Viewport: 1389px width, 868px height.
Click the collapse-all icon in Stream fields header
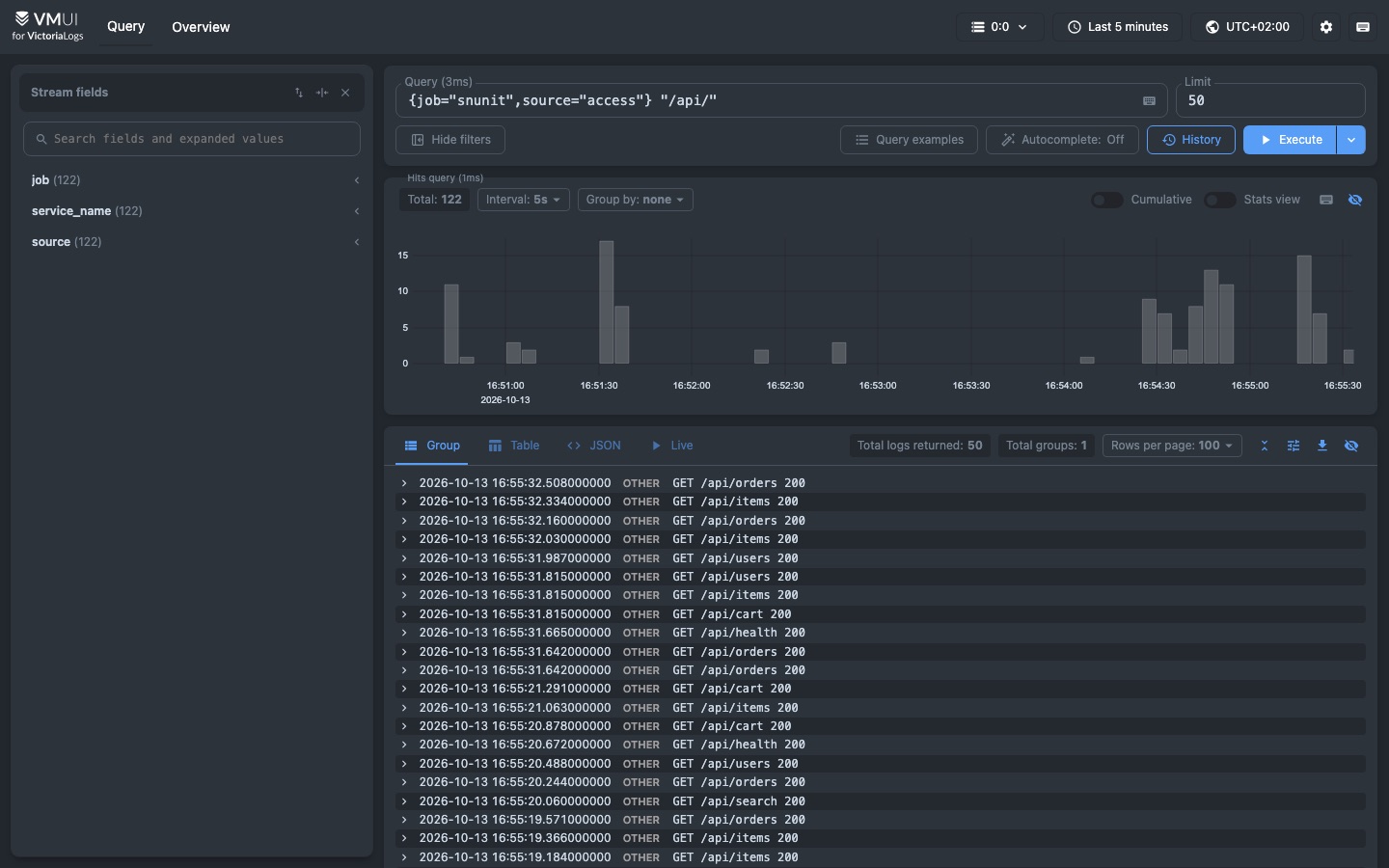pos(322,93)
